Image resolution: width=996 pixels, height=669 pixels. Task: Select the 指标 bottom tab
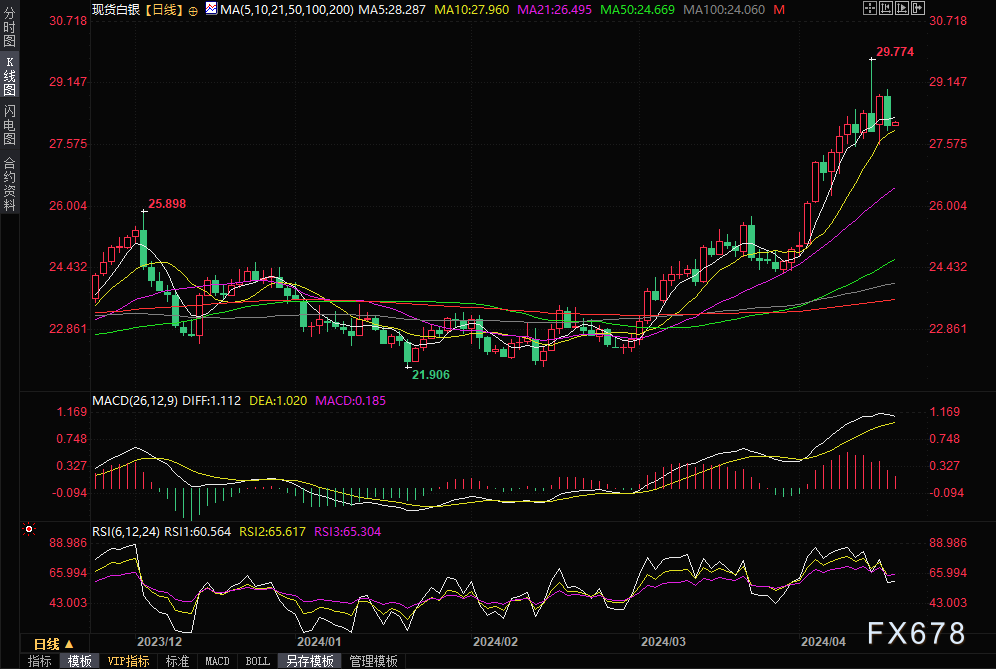click(x=40, y=661)
